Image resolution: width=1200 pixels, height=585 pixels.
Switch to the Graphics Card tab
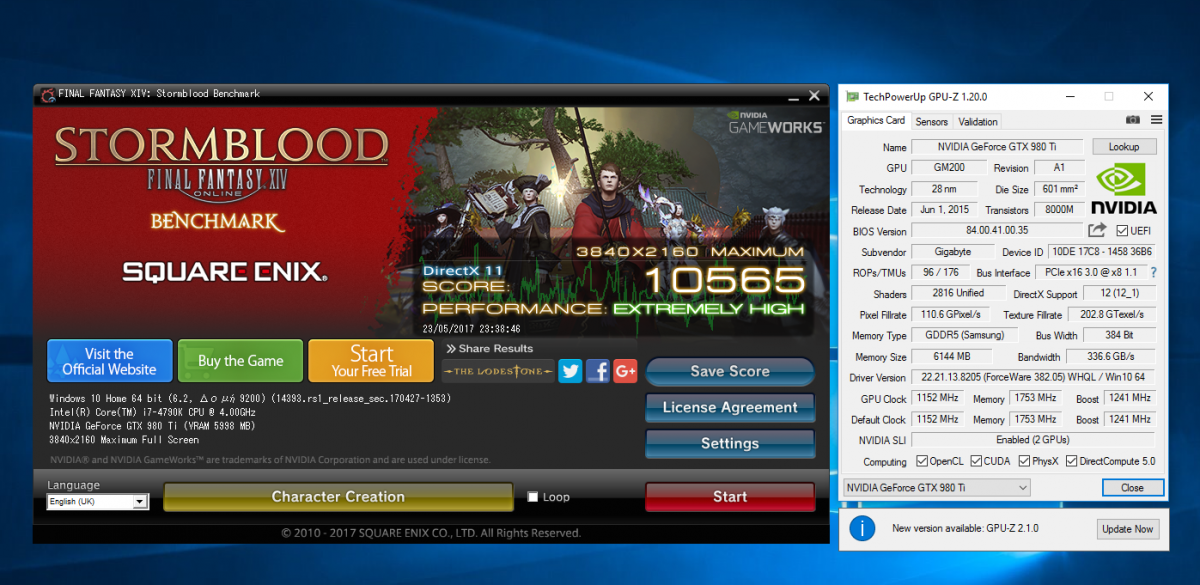(876, 121)
